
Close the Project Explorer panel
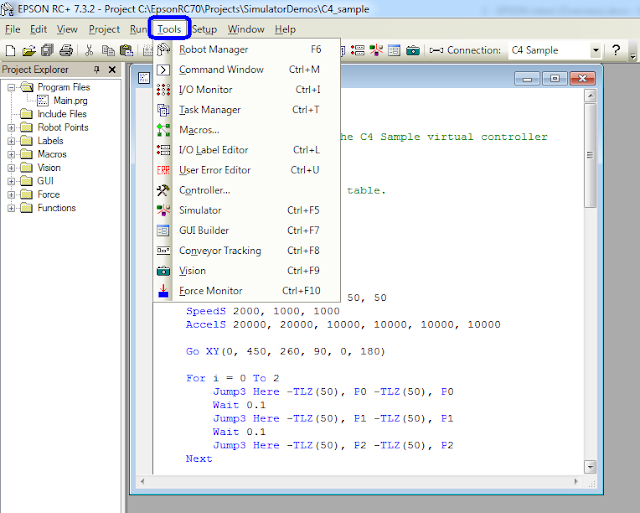tap(112, 70)
